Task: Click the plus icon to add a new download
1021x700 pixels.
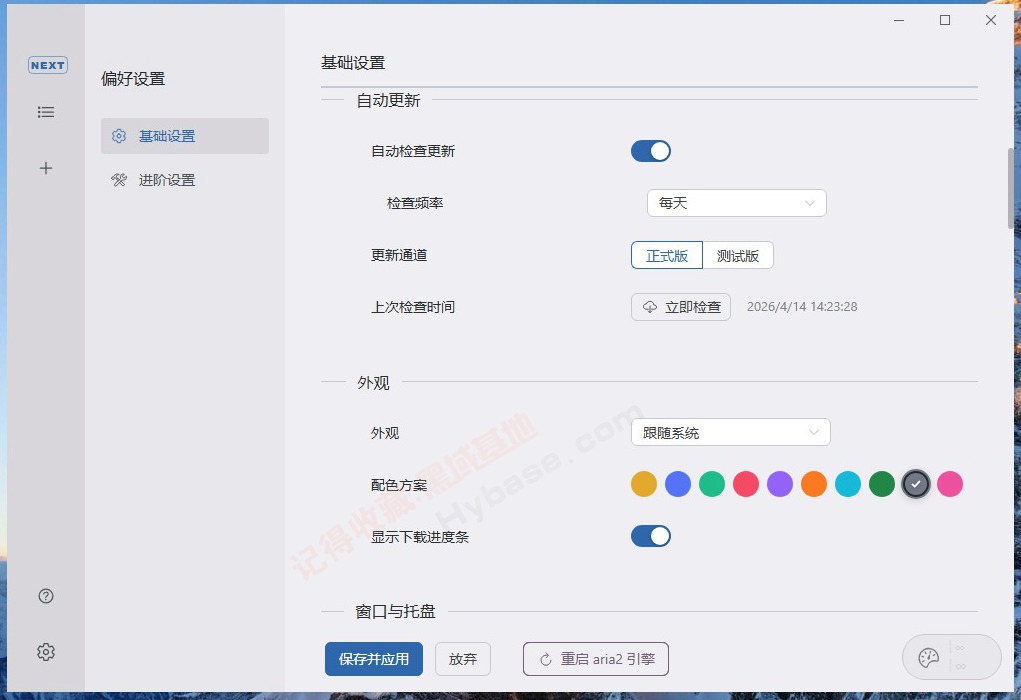Action: coord(46,168)
